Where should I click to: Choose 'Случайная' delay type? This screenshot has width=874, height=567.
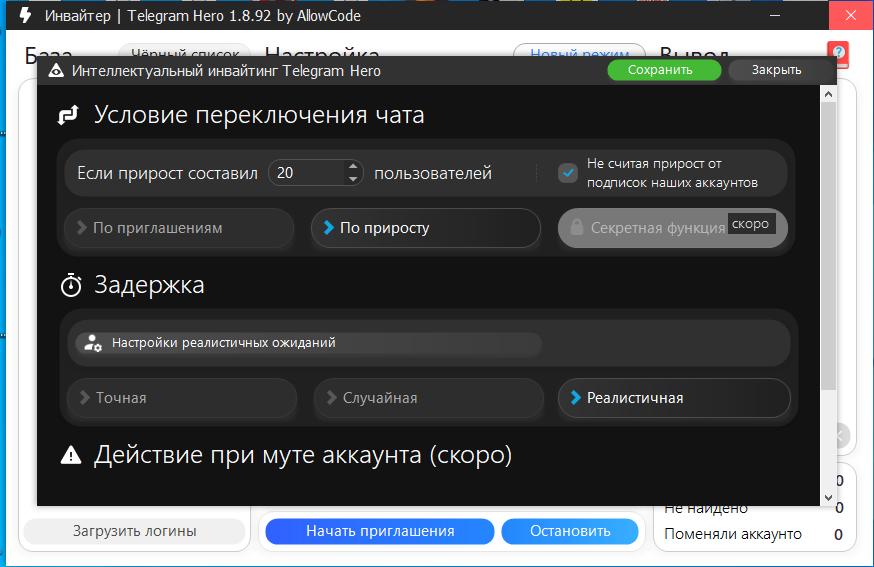[x=429, y=398]
